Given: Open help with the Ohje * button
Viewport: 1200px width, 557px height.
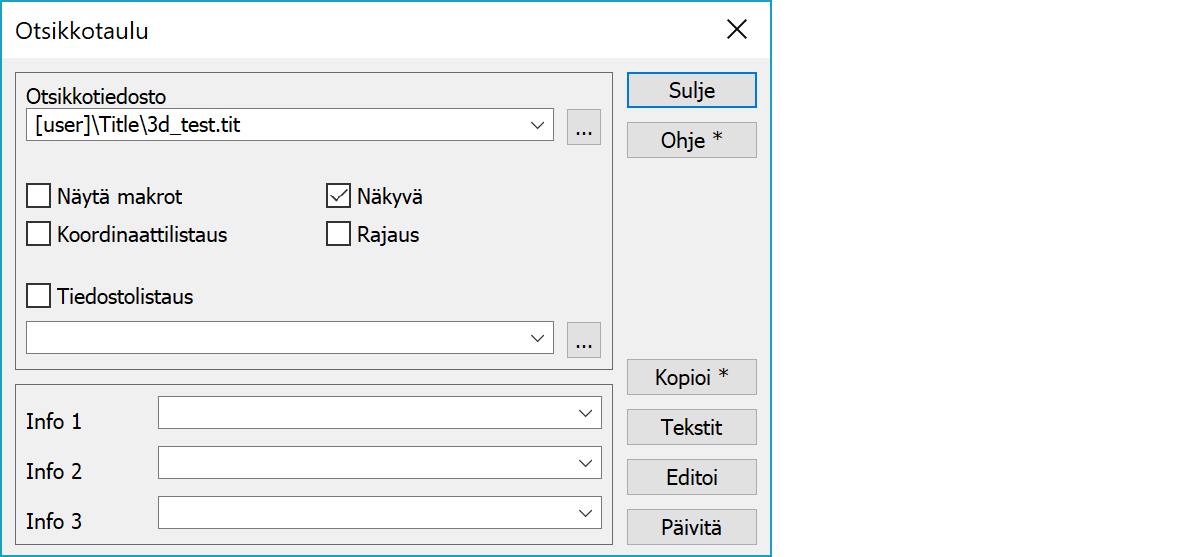Looking at the screenshot, I should click(x=691, y=140).
